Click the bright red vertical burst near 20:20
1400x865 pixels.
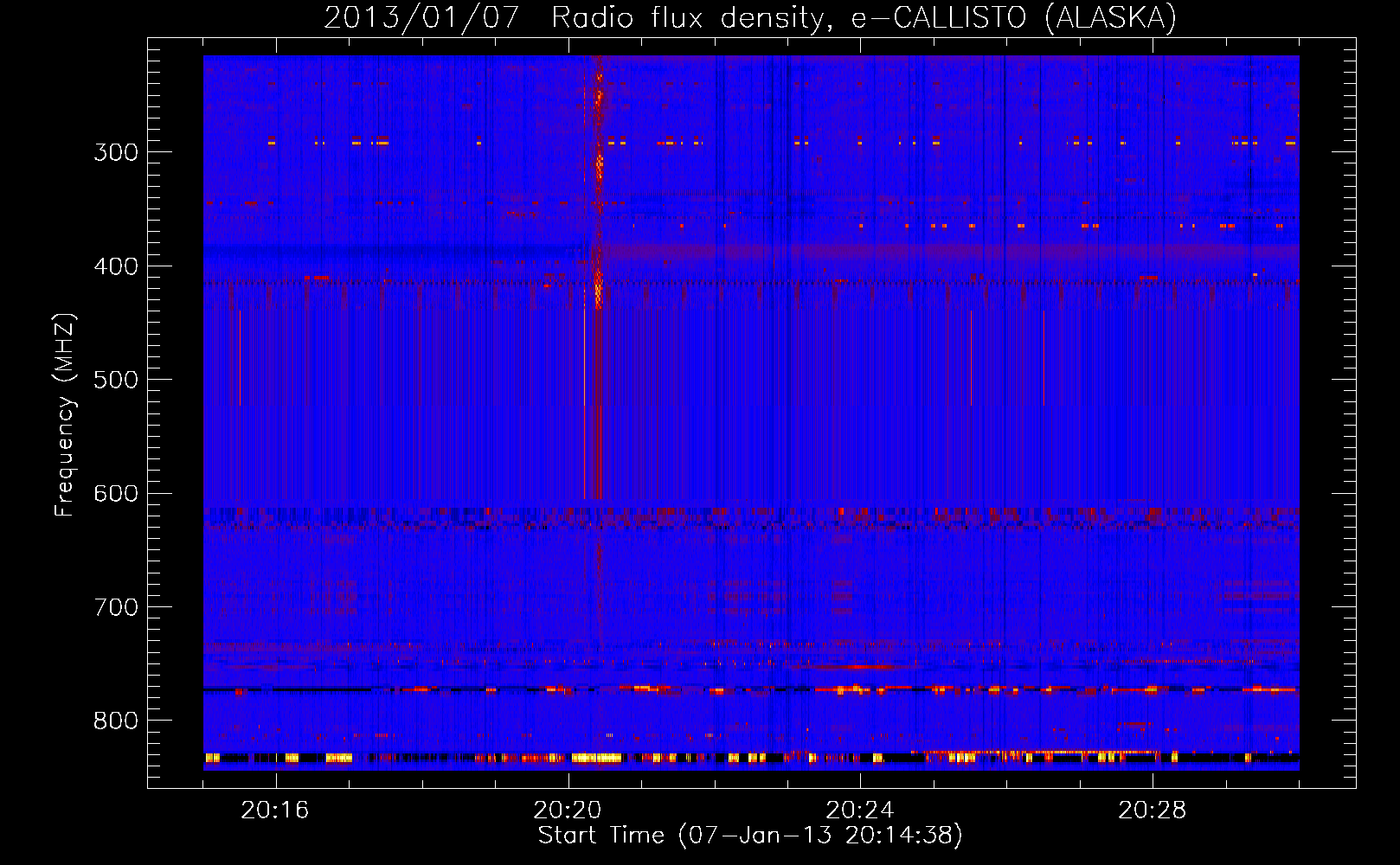[598, 277]
